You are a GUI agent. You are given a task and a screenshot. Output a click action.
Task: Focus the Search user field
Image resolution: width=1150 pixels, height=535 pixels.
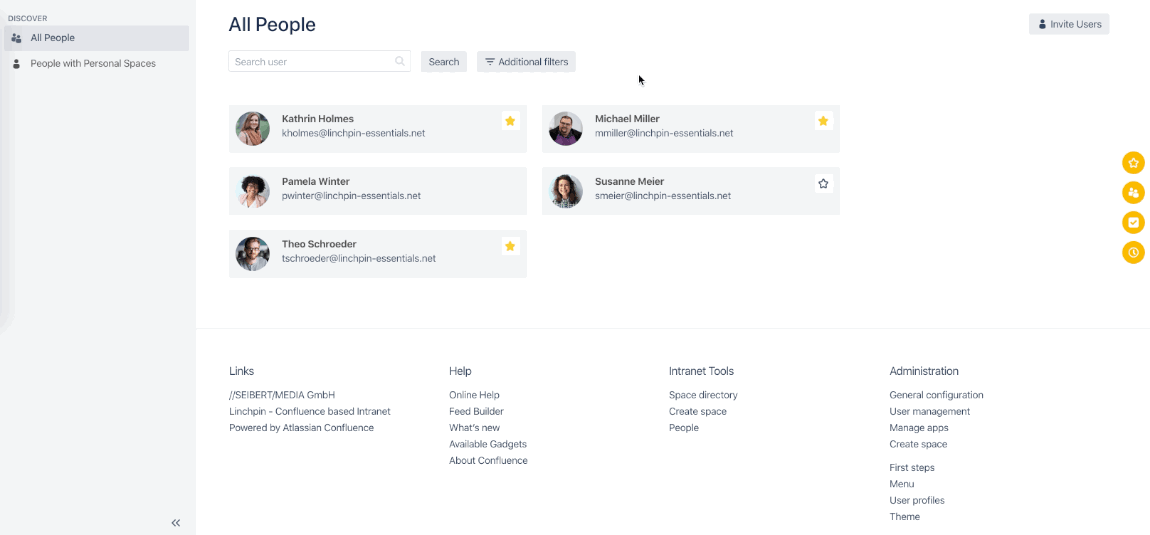(x=312, y=62)
